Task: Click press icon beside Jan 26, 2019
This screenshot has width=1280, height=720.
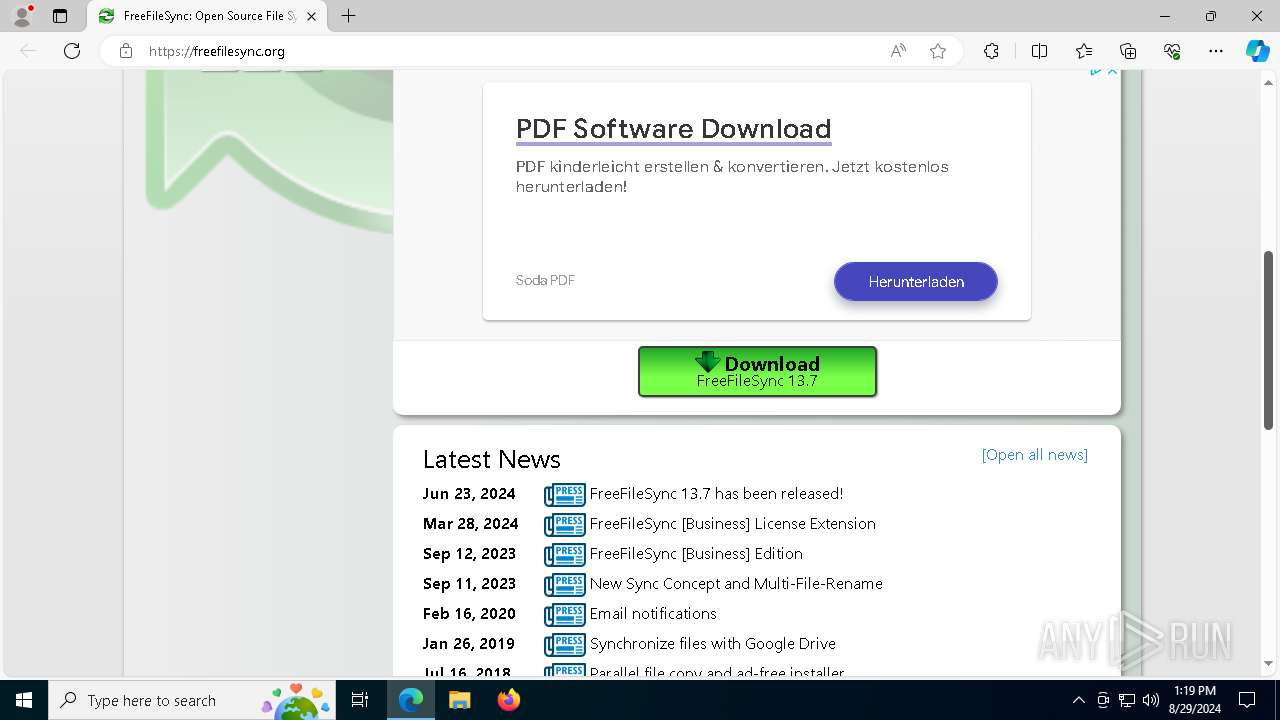Action: tap(565, 645)
